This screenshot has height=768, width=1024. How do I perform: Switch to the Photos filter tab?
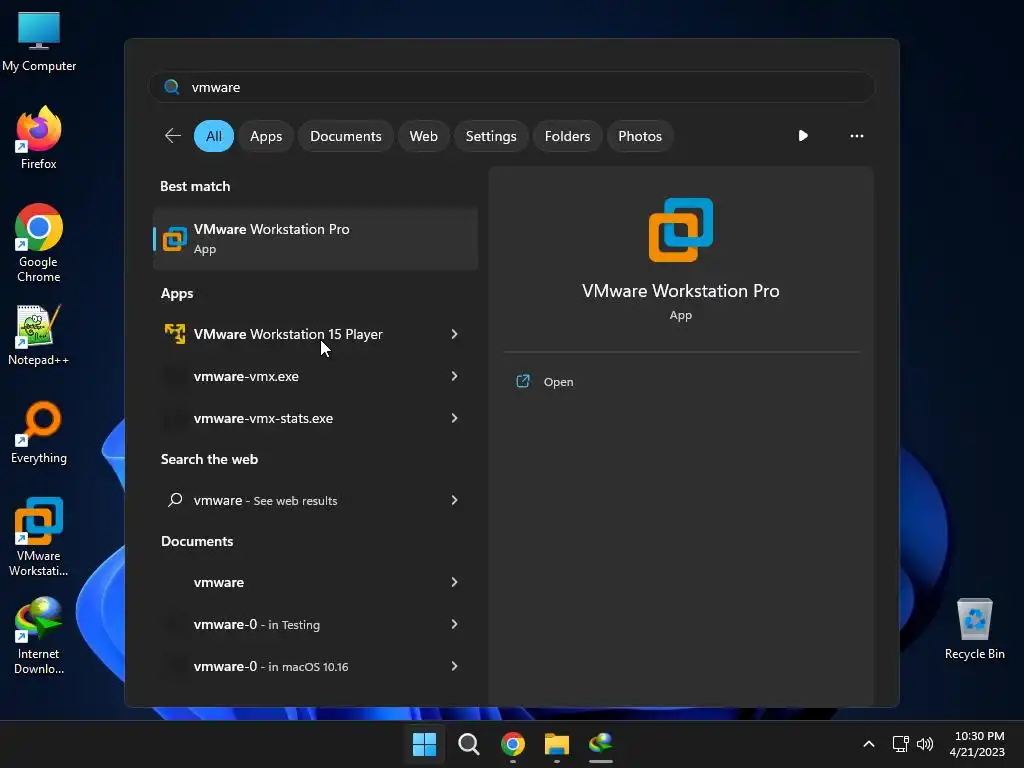click(x=640, y=136)
